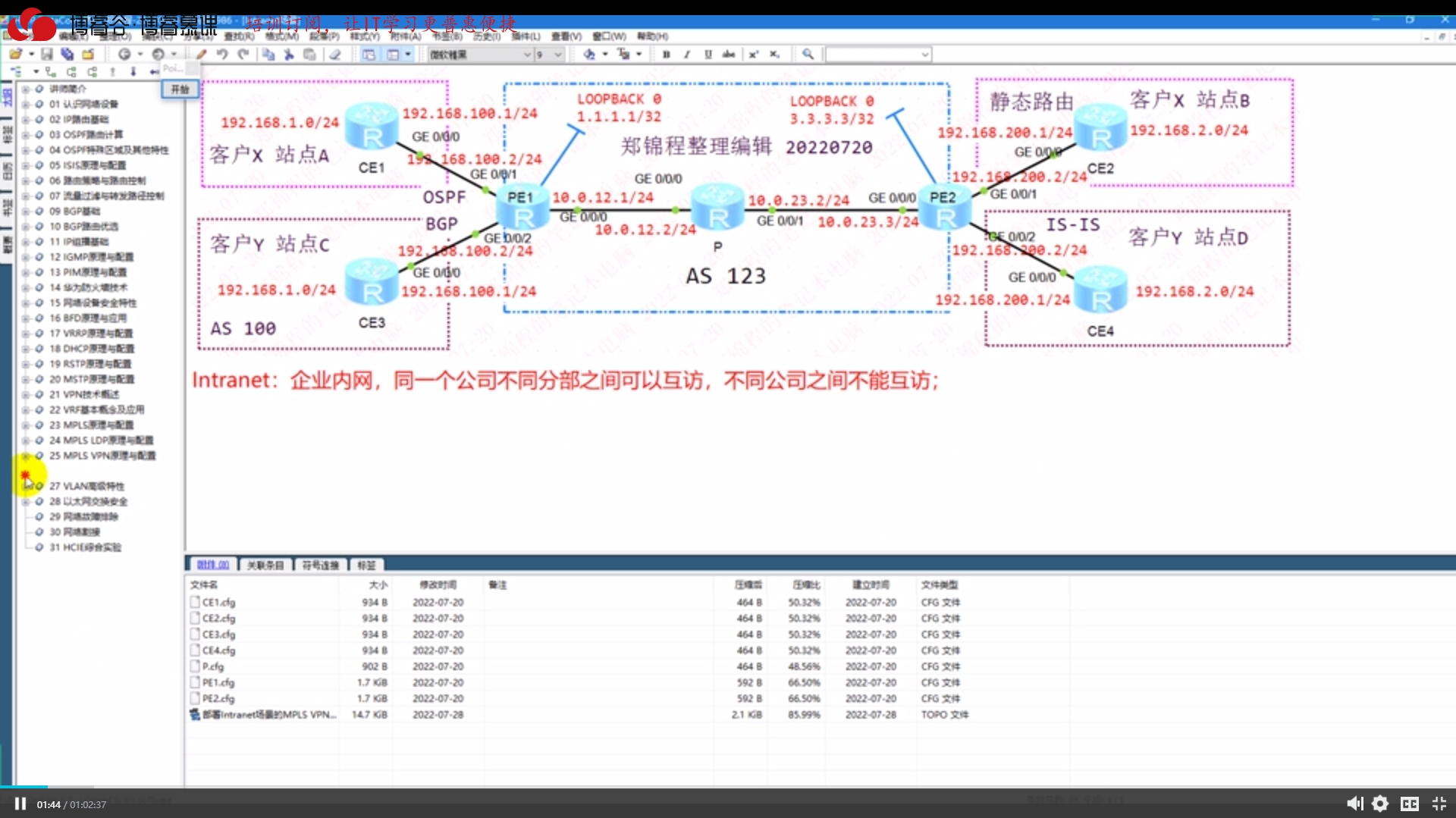
Task: Expand tree node 09 BGP基础
Action: (x=25, y=211)
